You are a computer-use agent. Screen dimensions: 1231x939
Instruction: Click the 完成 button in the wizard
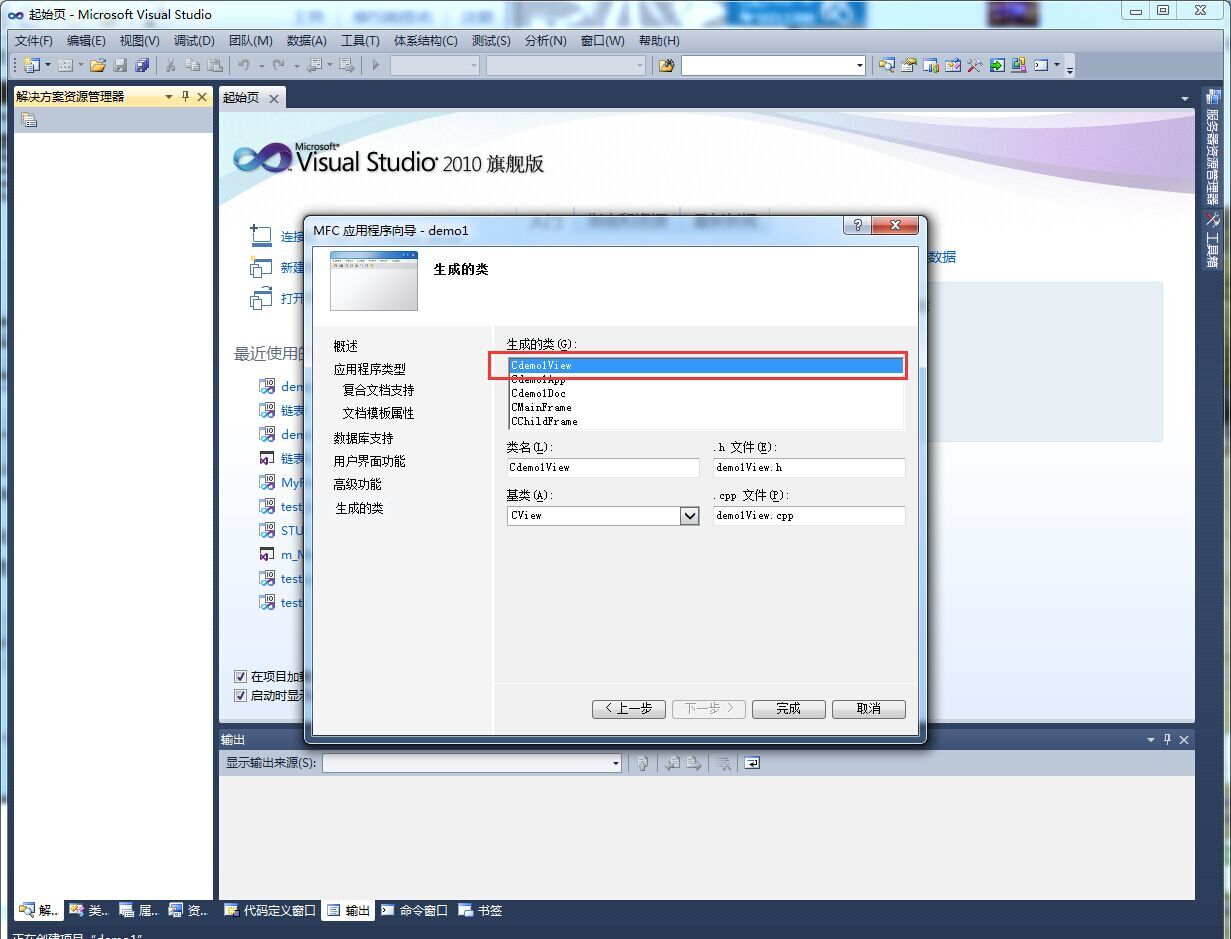[789, 708]
